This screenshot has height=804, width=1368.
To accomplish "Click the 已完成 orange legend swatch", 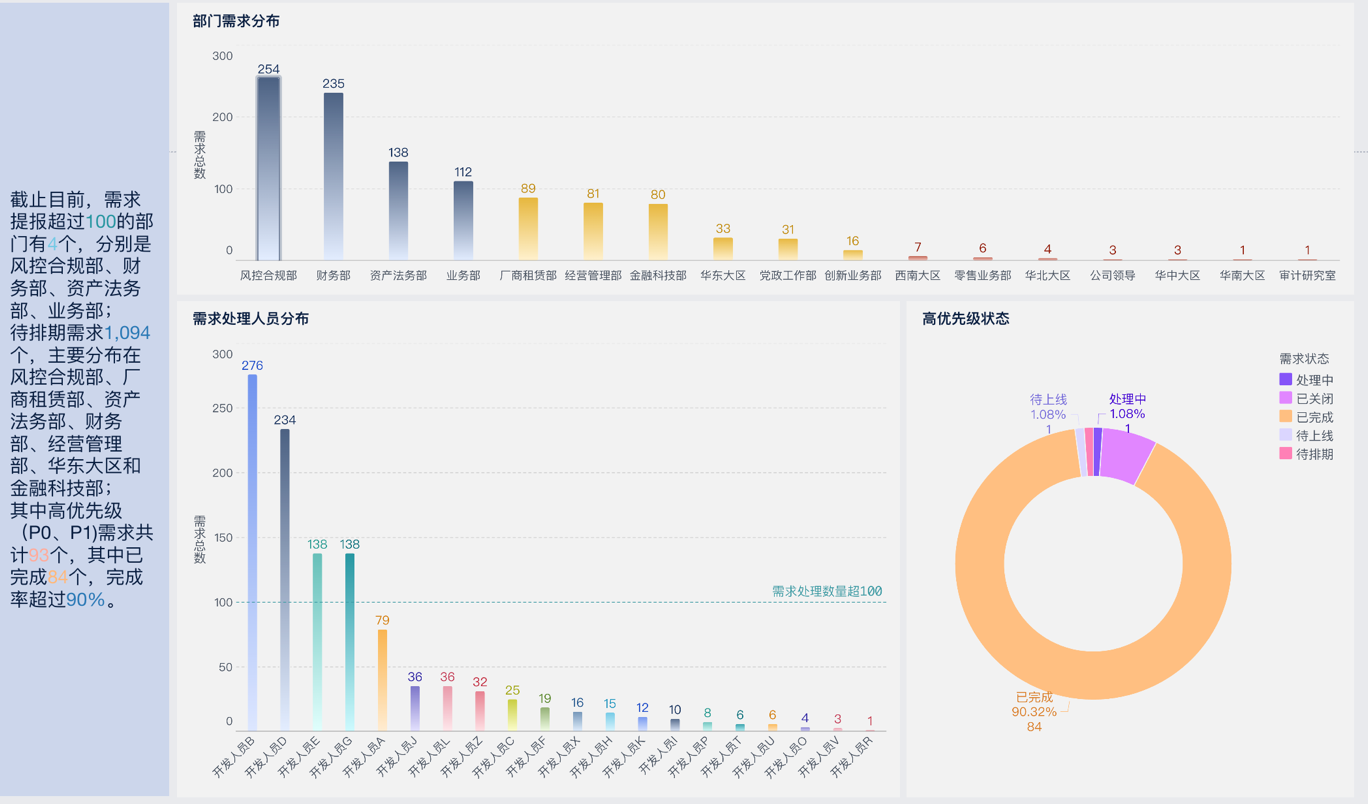I will click(x=1286, y=417).
